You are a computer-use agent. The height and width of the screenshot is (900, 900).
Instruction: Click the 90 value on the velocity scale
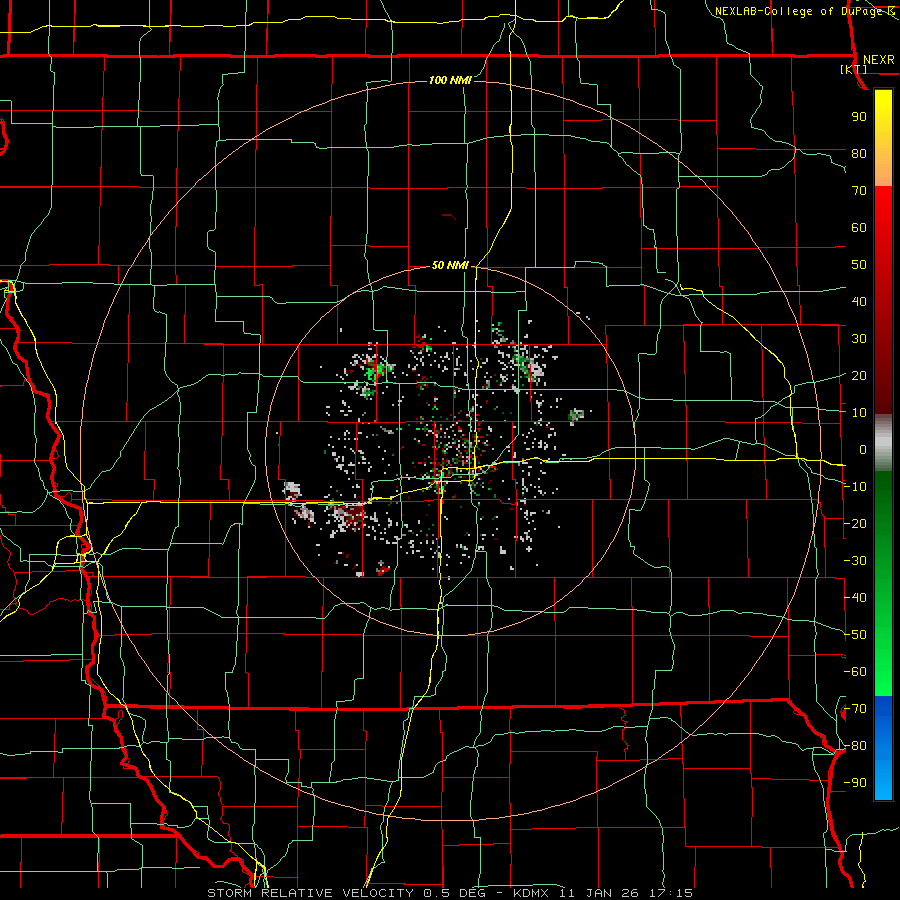tap(859, 117)
